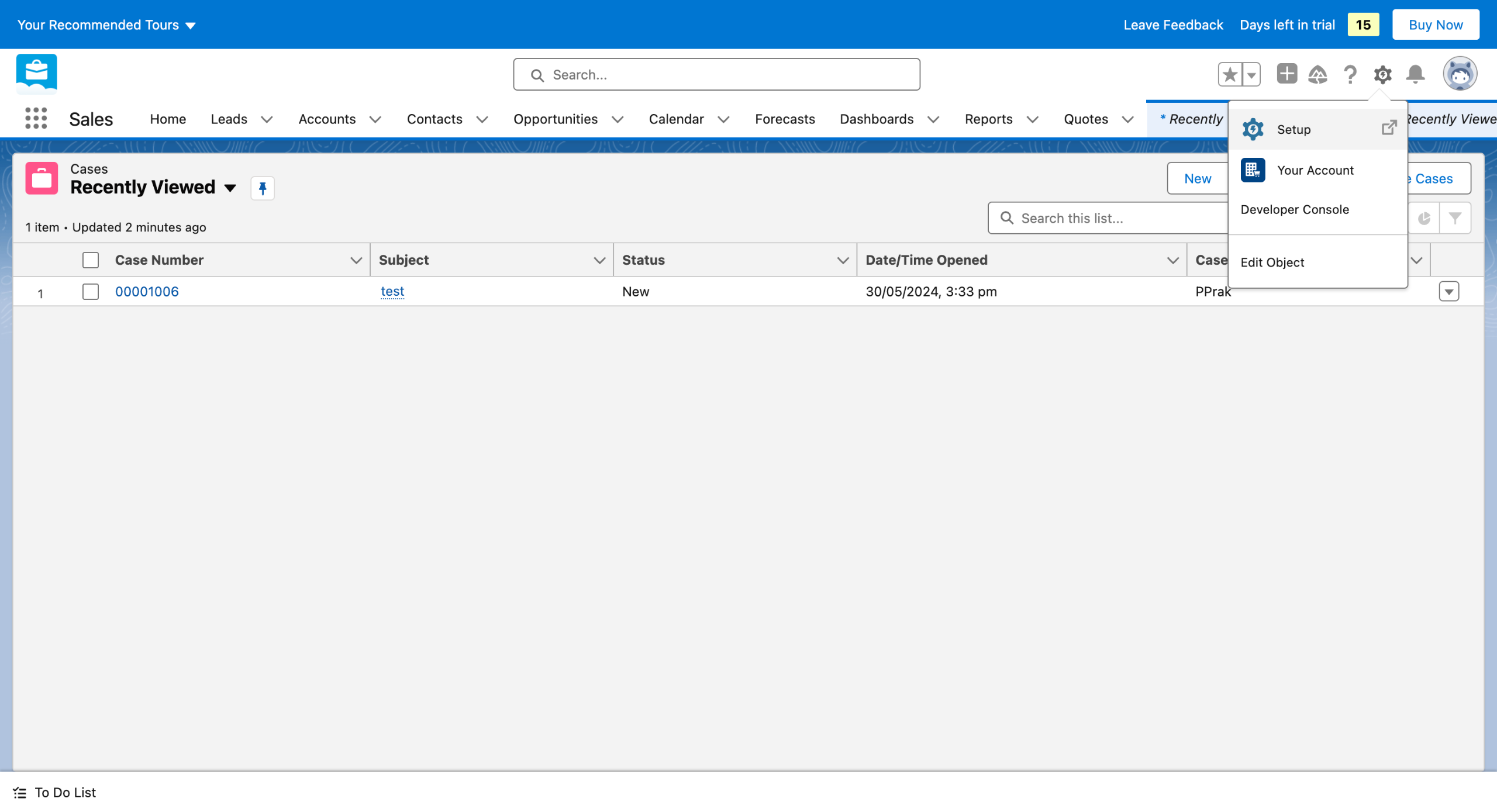Open the user profile avatar

click(x=1460, y=74)
